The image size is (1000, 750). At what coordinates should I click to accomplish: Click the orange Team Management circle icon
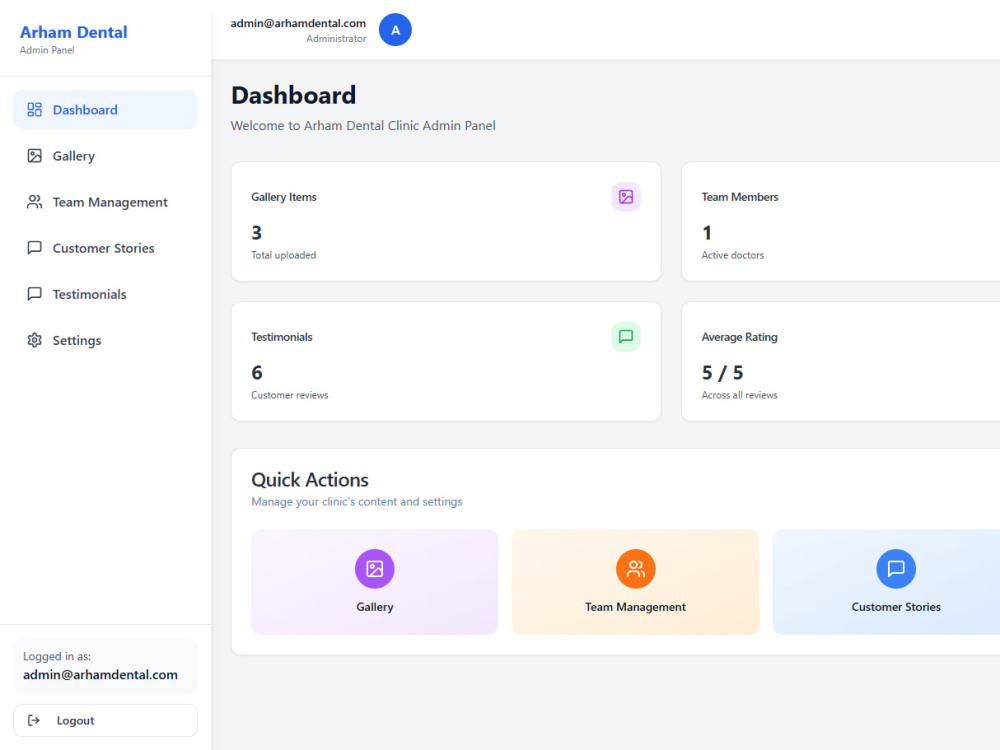pos(635,568)
